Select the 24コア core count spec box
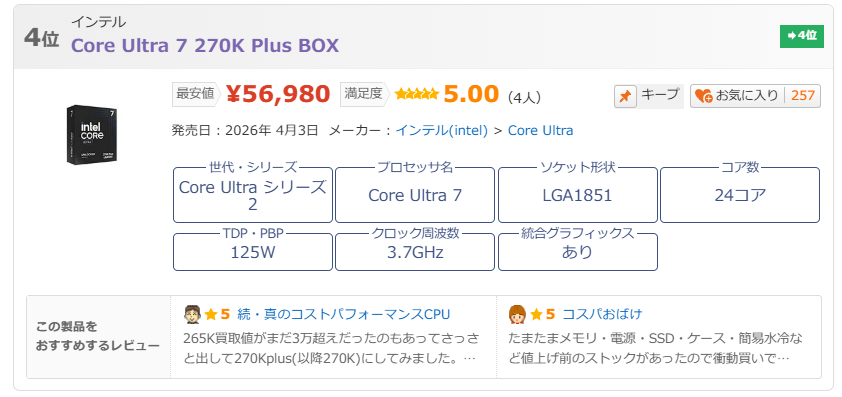The width and height of the screenshot is (842, 397). (x=740, y=195)
